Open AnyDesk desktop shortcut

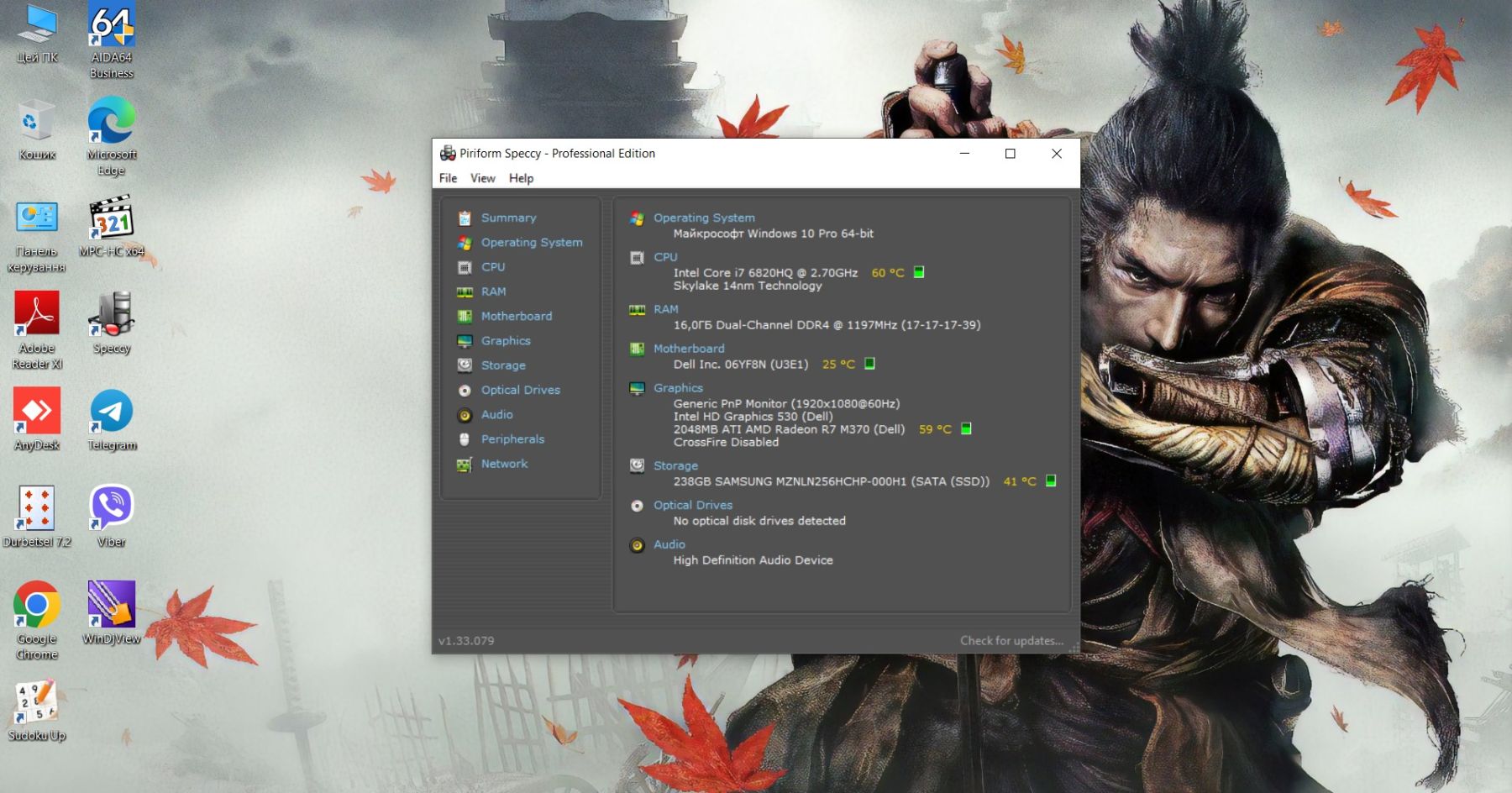point(37,420)
